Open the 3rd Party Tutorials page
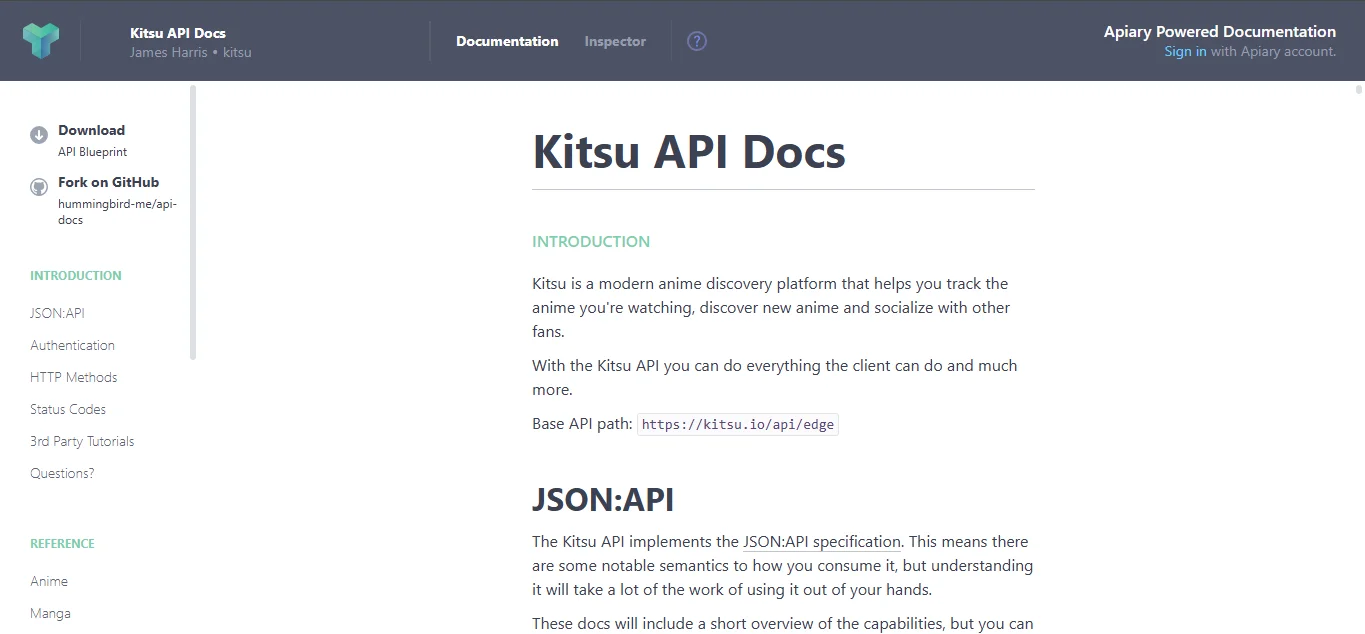 tap(81, 441)
